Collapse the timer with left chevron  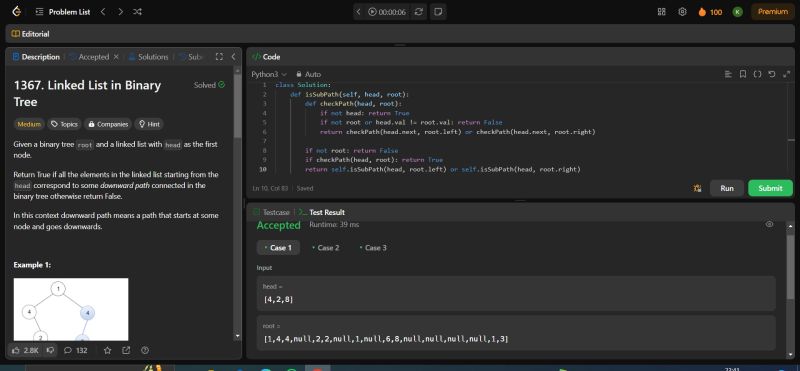358,12
